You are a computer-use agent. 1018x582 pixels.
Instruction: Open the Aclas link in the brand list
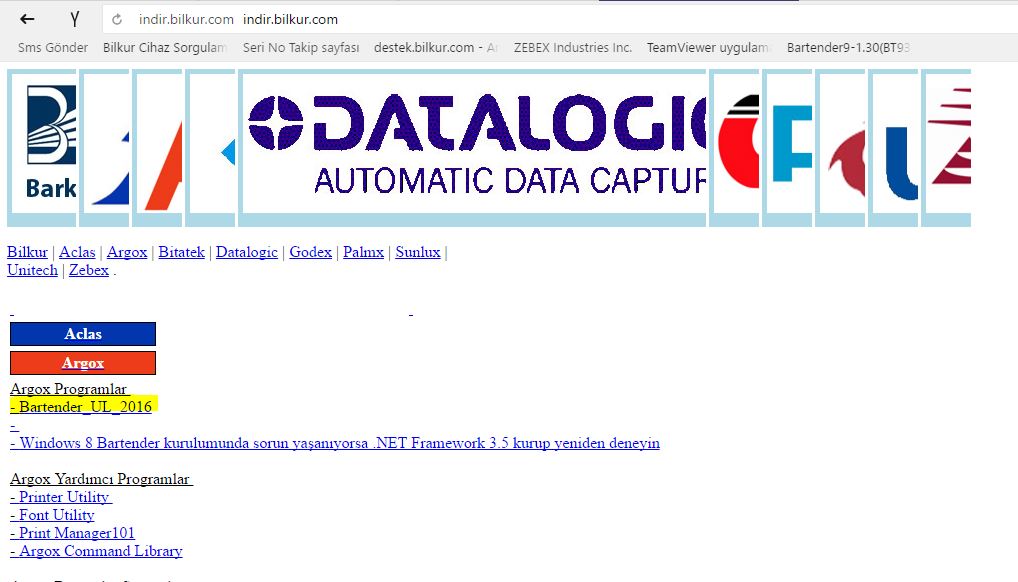77,252
